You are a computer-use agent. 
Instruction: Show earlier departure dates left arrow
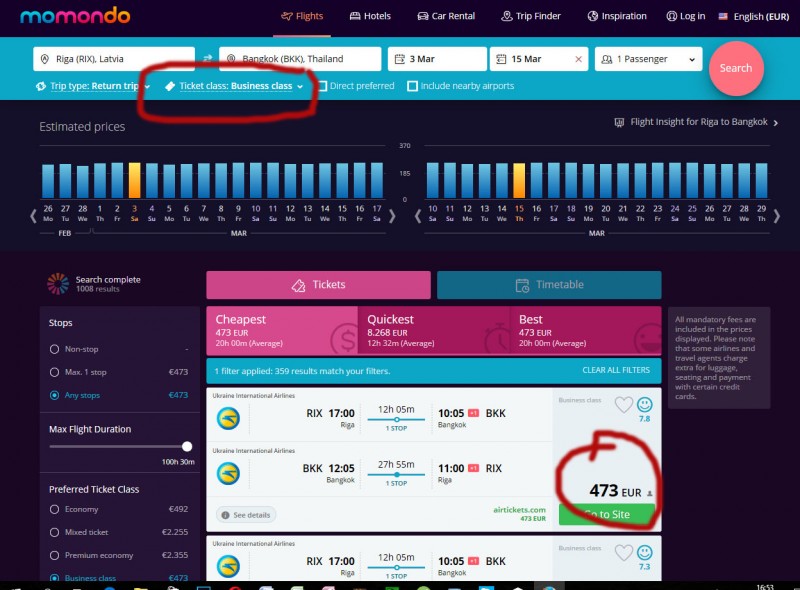[x=33, y=216]
